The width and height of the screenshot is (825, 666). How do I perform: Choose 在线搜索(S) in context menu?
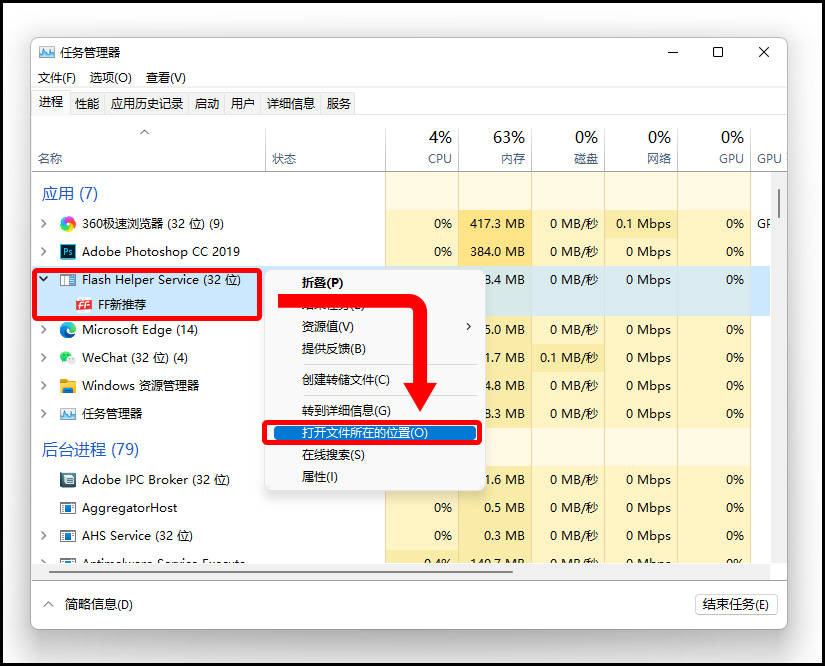[x=375, y=455]
